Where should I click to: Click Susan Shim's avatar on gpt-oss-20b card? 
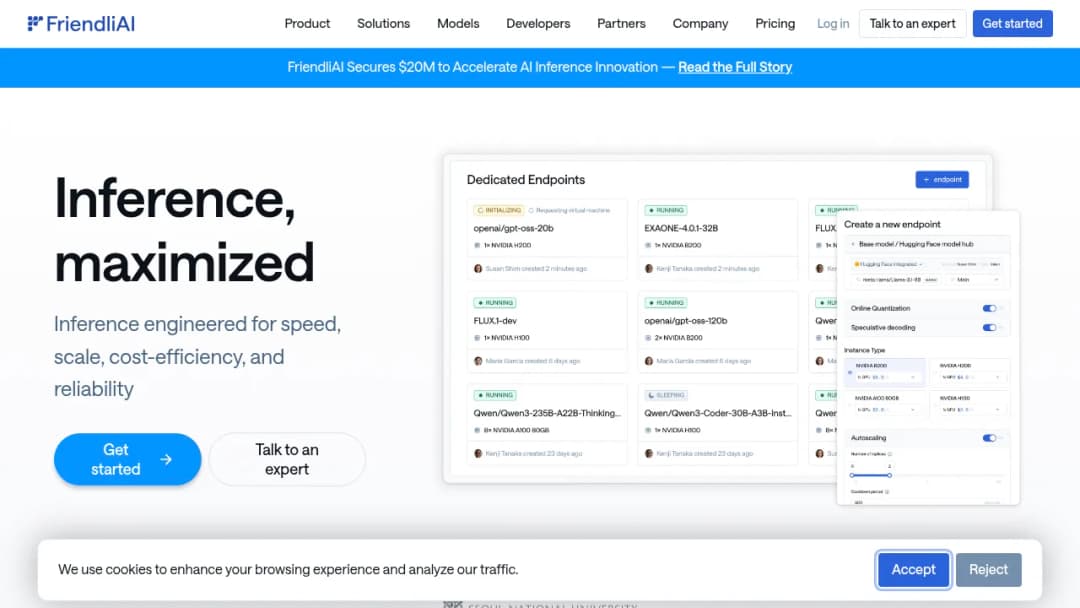pos(478,269)
